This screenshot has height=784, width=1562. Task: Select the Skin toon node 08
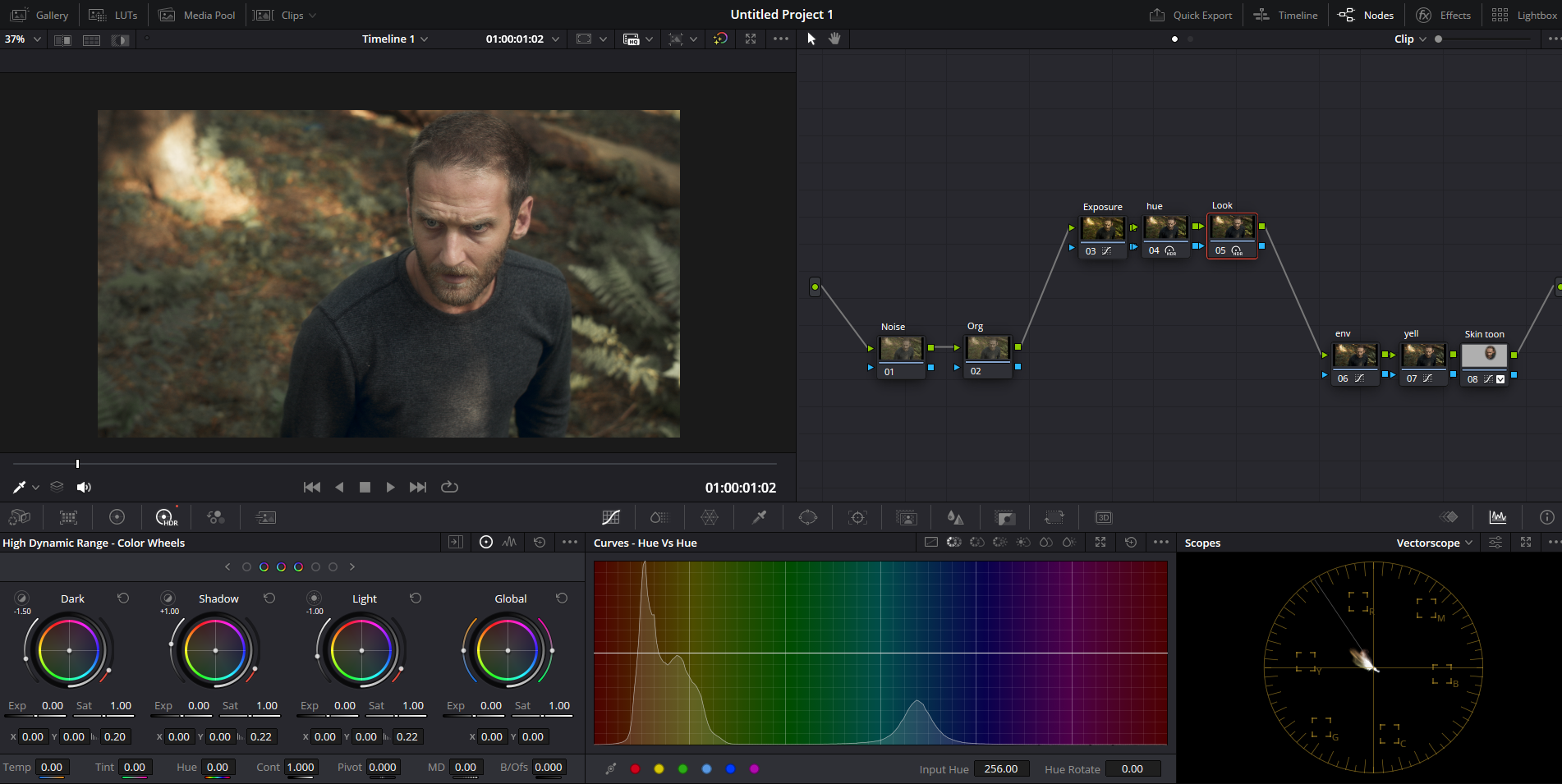pyautogui.click(x=1485, y=364)
